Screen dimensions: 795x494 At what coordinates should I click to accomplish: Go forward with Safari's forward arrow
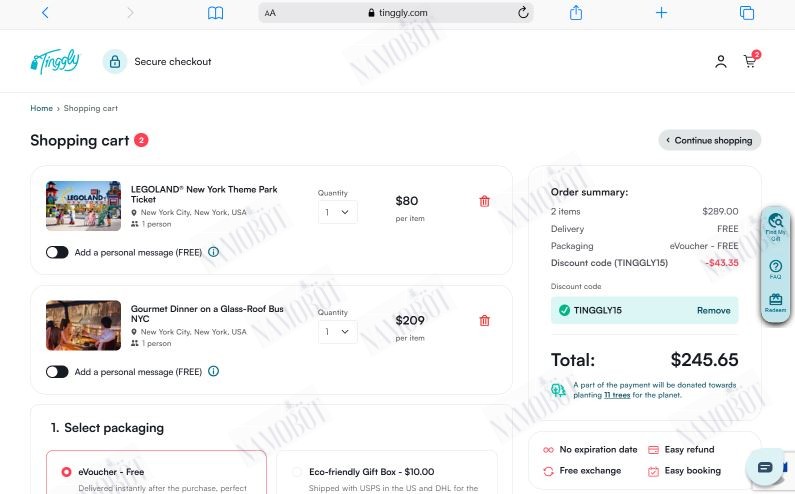(x=130, y=13)
